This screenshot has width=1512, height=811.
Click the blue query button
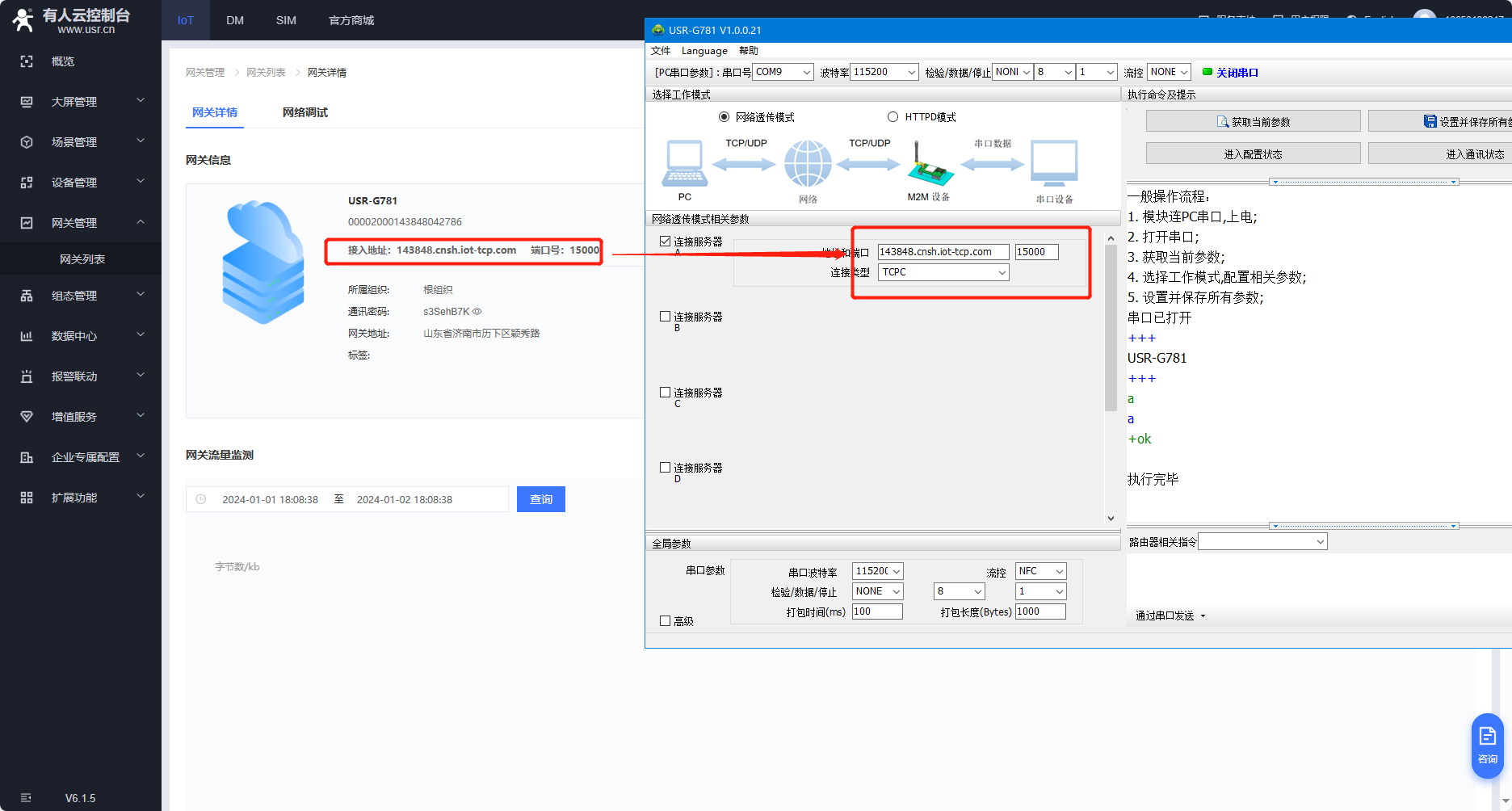pos(540,499)
